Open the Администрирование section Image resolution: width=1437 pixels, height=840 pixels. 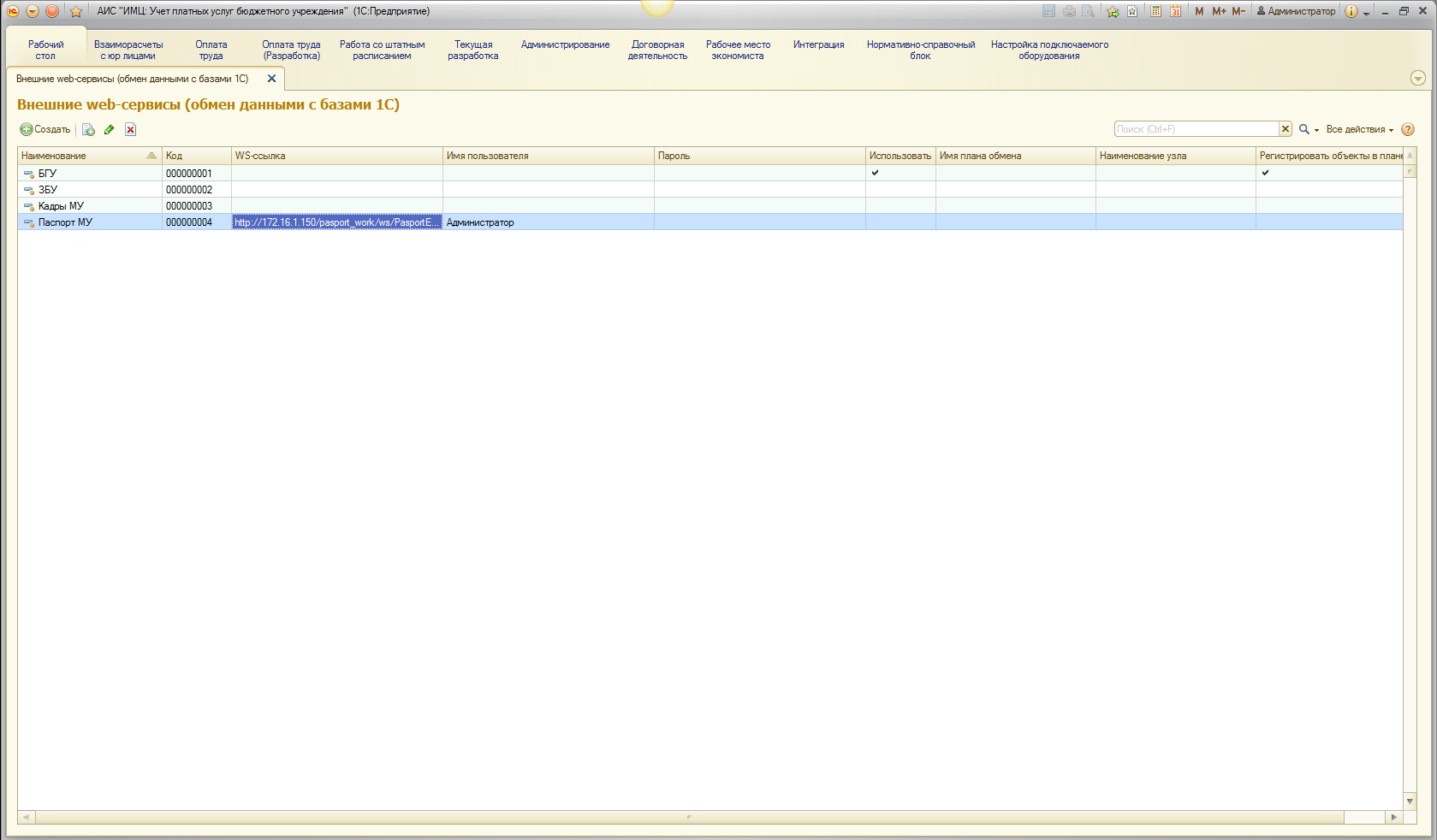click(x=565, y=45)
